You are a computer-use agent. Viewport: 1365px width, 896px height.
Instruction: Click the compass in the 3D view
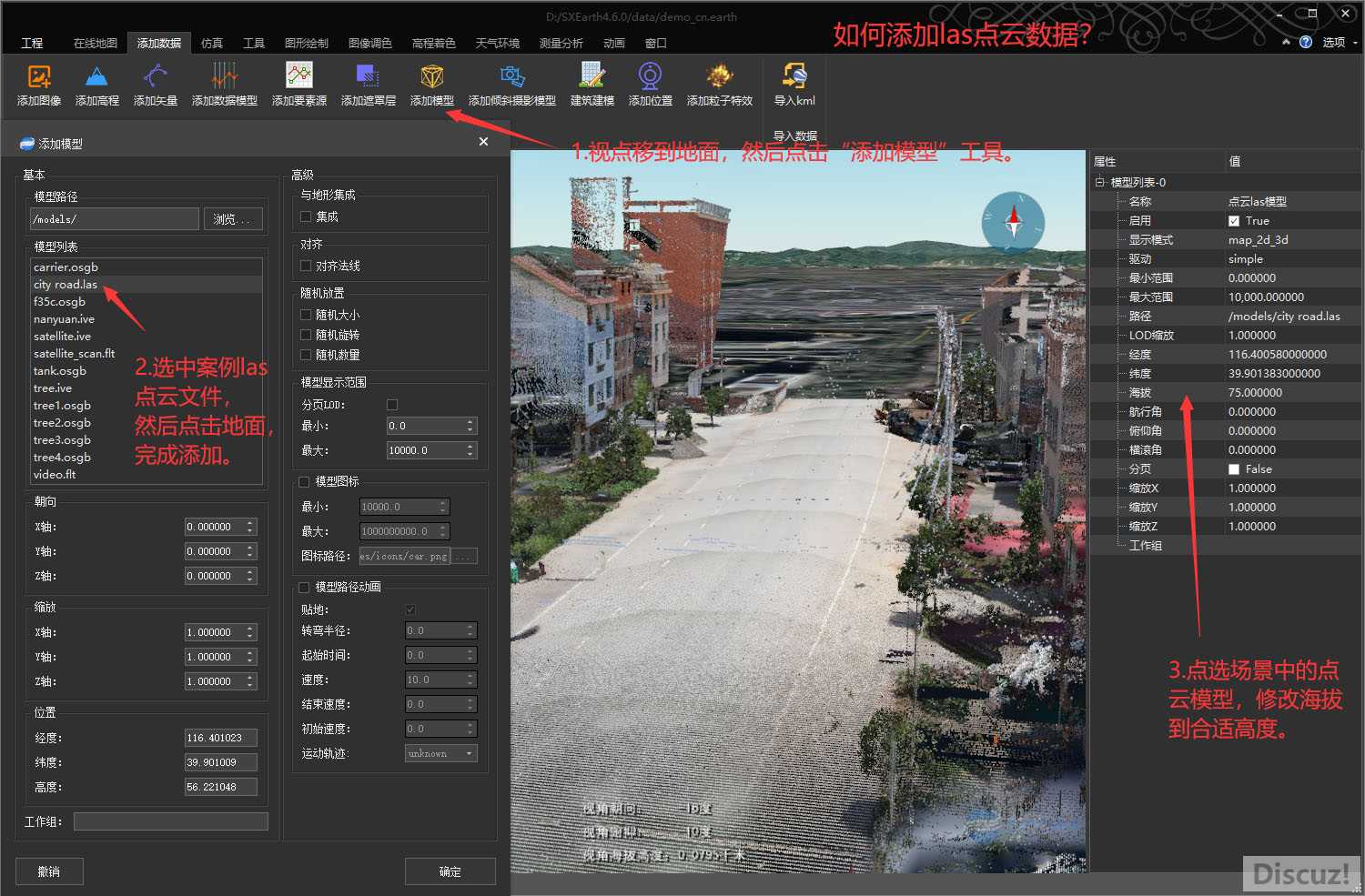1013,222
